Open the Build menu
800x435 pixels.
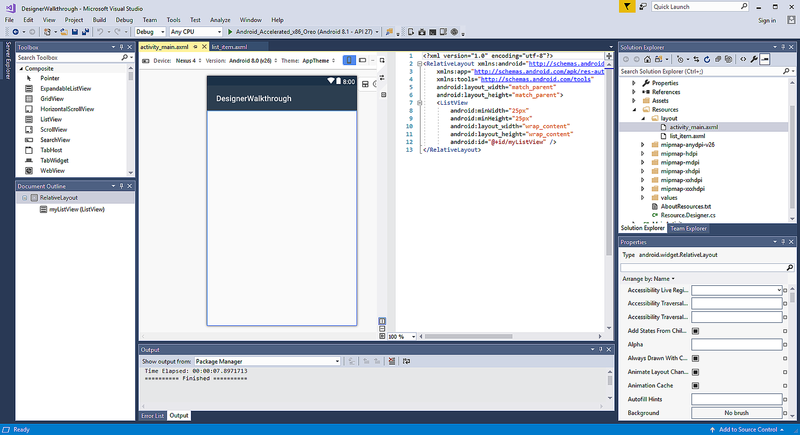point(98,19)
